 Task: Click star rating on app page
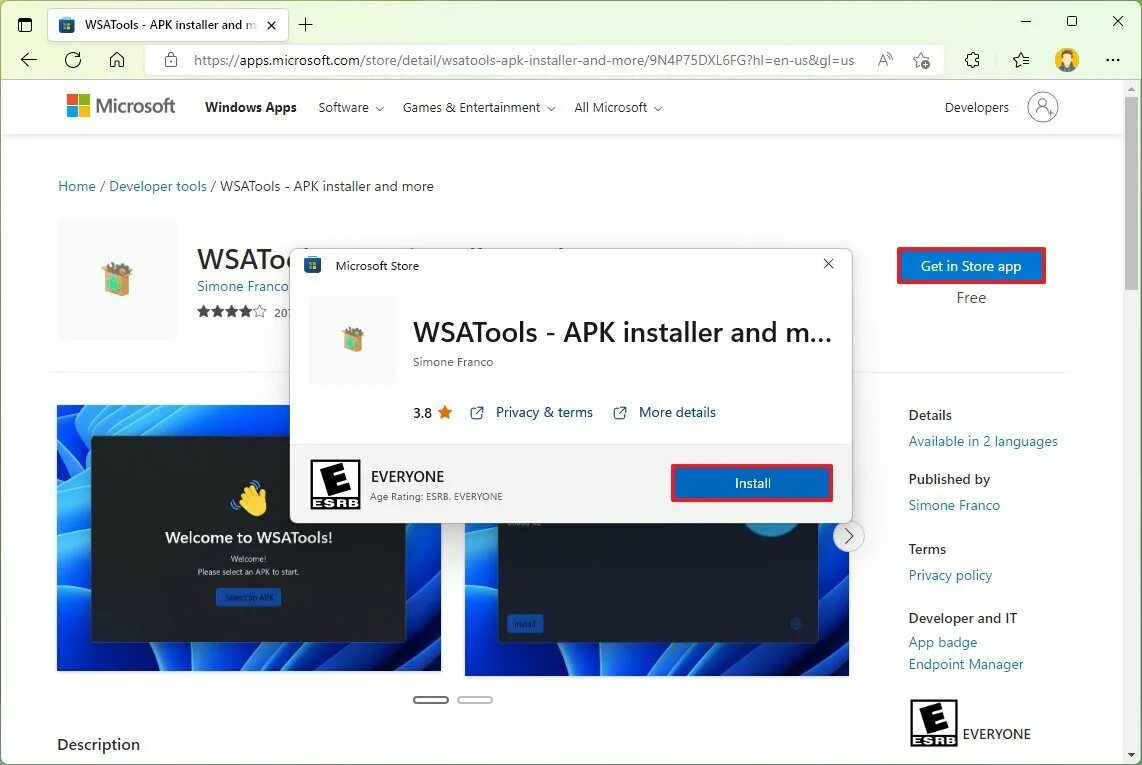[231, 312]
